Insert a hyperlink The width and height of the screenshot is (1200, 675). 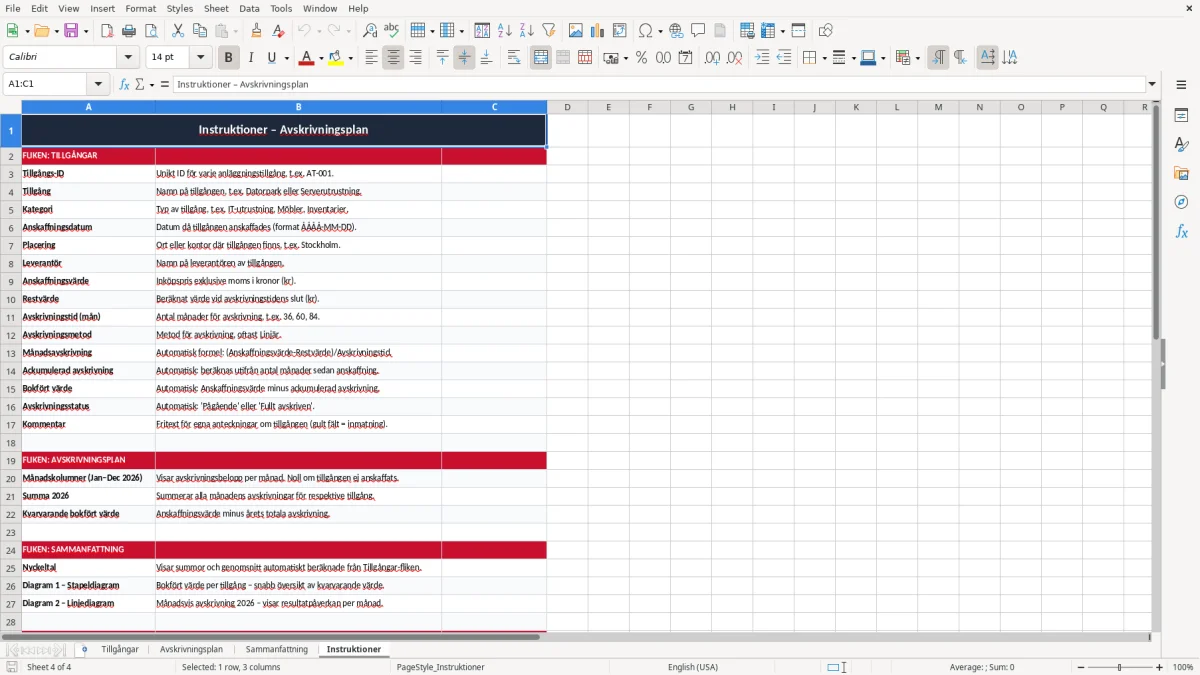676,31
